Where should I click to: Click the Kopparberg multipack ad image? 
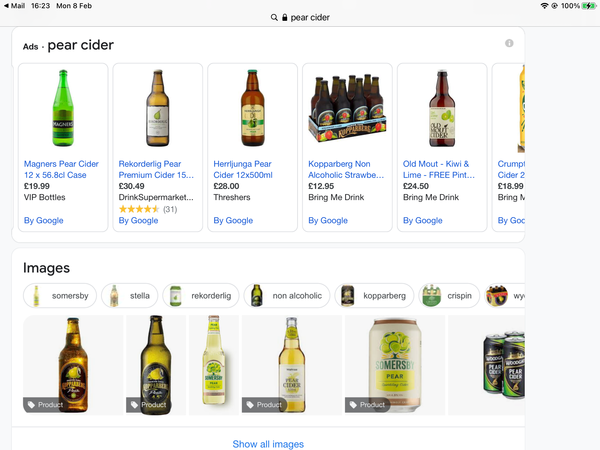[x=347, y=108]
